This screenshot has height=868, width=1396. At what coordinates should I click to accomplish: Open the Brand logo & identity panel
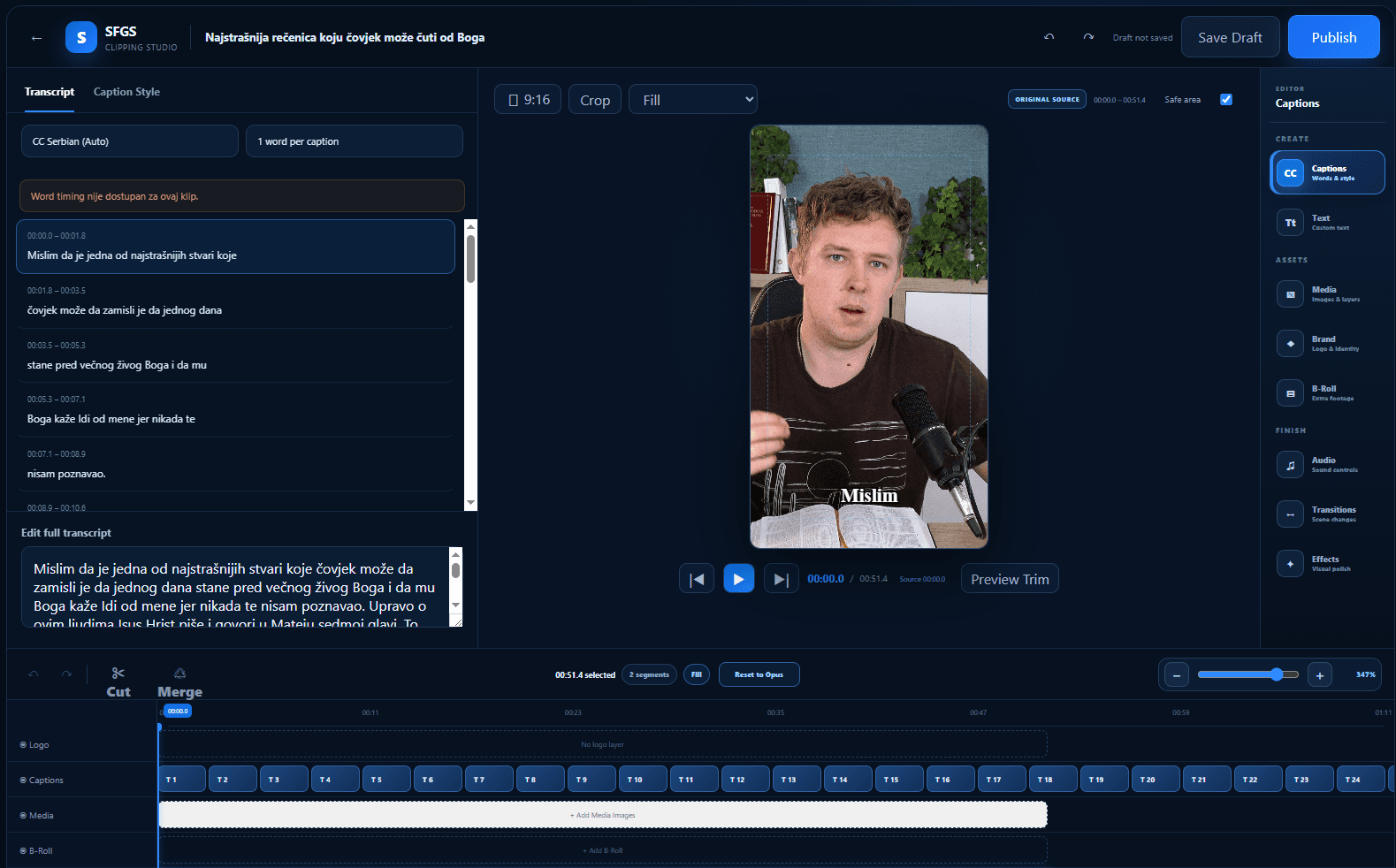(x=1327, y=343)
